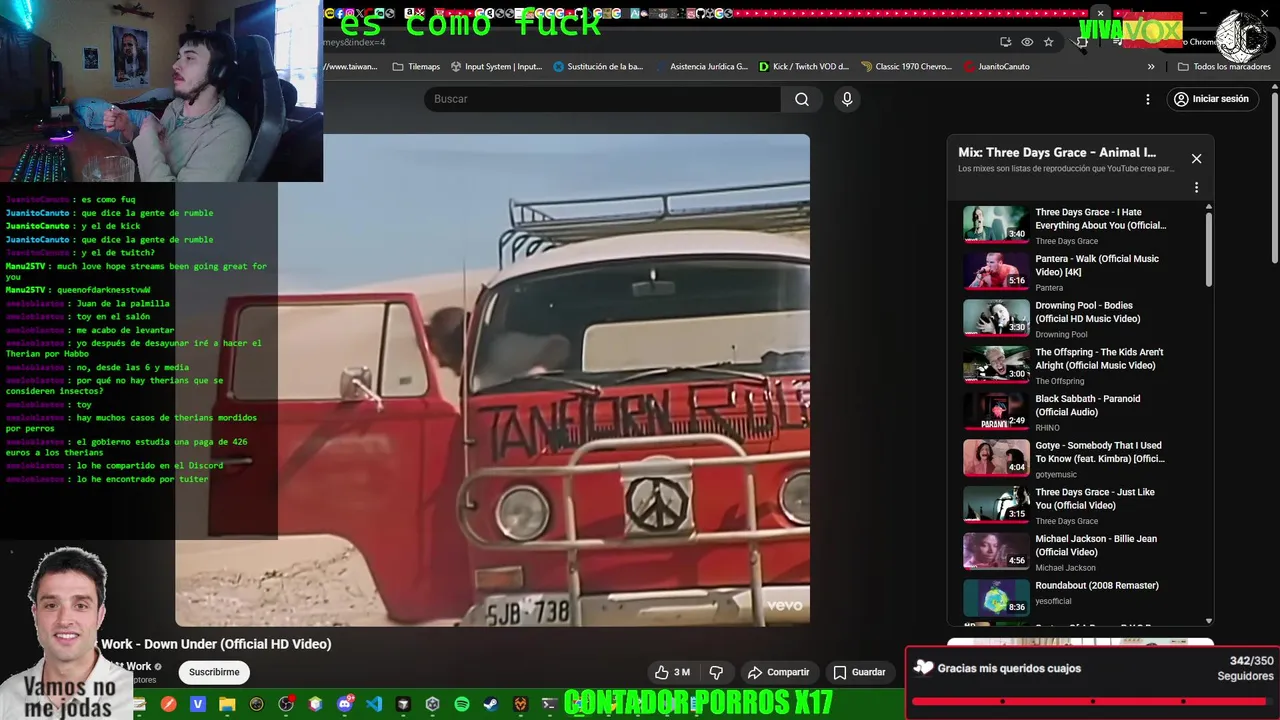Open the colorful cube app in taskbar
This screenshot has width=1280, height=720.
[315, 705]
